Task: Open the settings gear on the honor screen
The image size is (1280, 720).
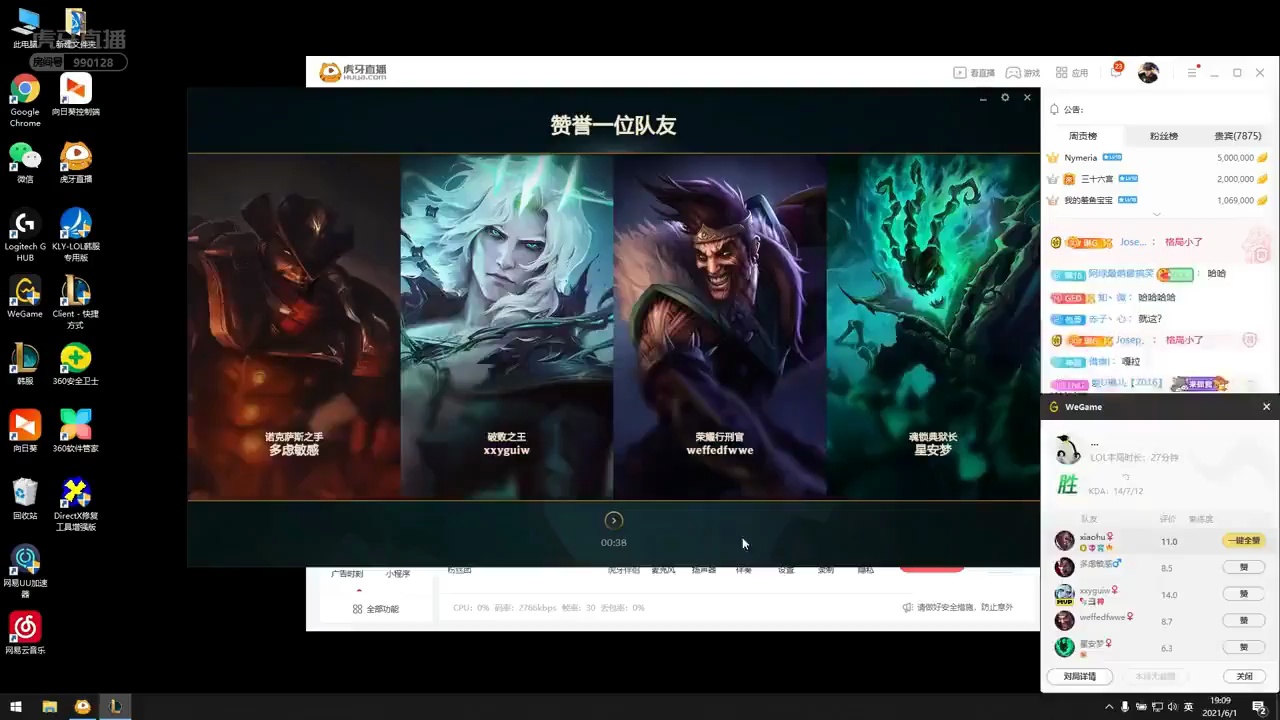Action: pos(1005,98)
